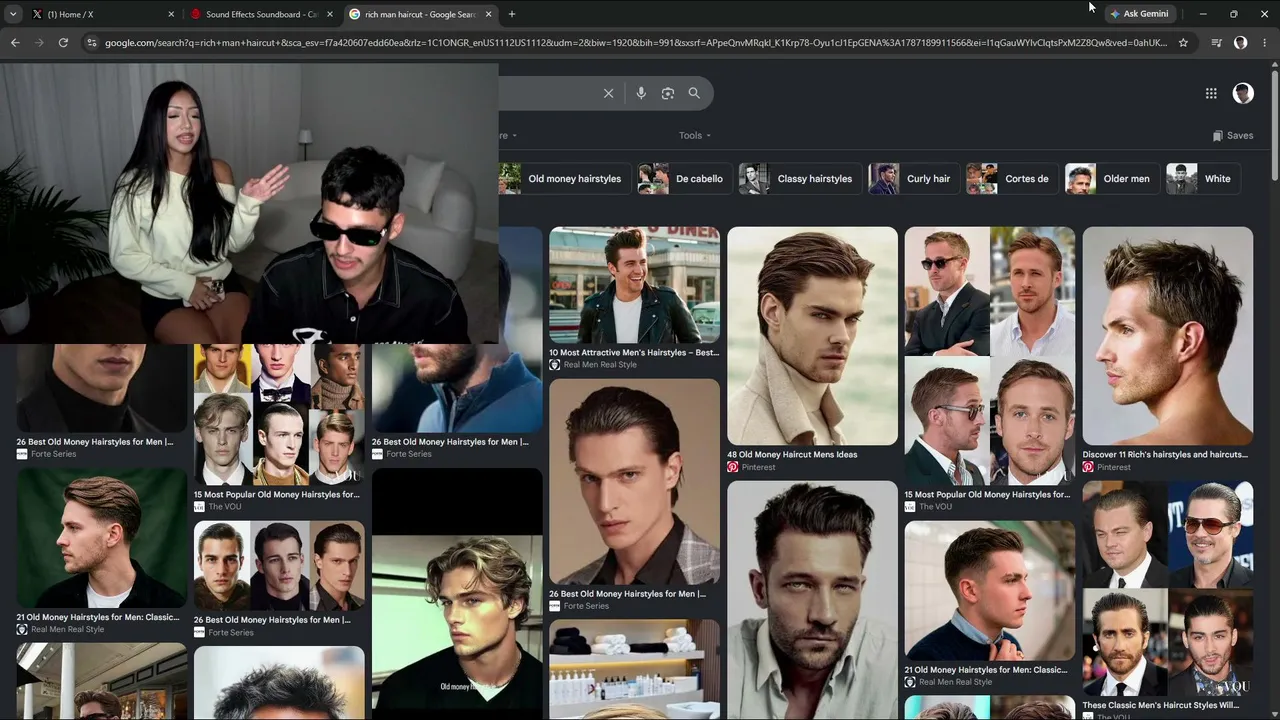Image resolution: width=1280 pixels, height=720 pixels.
Task: Bookmark this page with the star icon
Action: pyautogui.click(x=1183, y=43)
